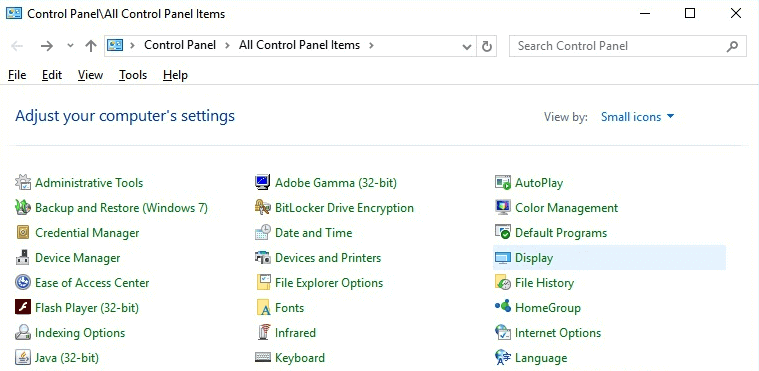Click the Devices and Printers icon
This screenshot has width=759, height=371.
(x=262, y=258)
